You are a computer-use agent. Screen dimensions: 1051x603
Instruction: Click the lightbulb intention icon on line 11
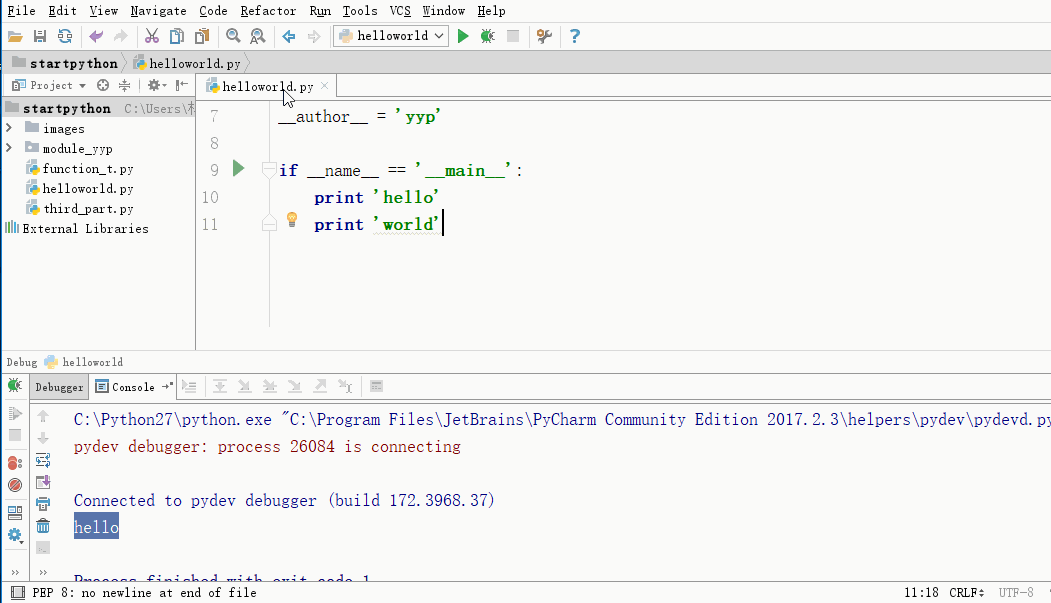pos(291,220)
